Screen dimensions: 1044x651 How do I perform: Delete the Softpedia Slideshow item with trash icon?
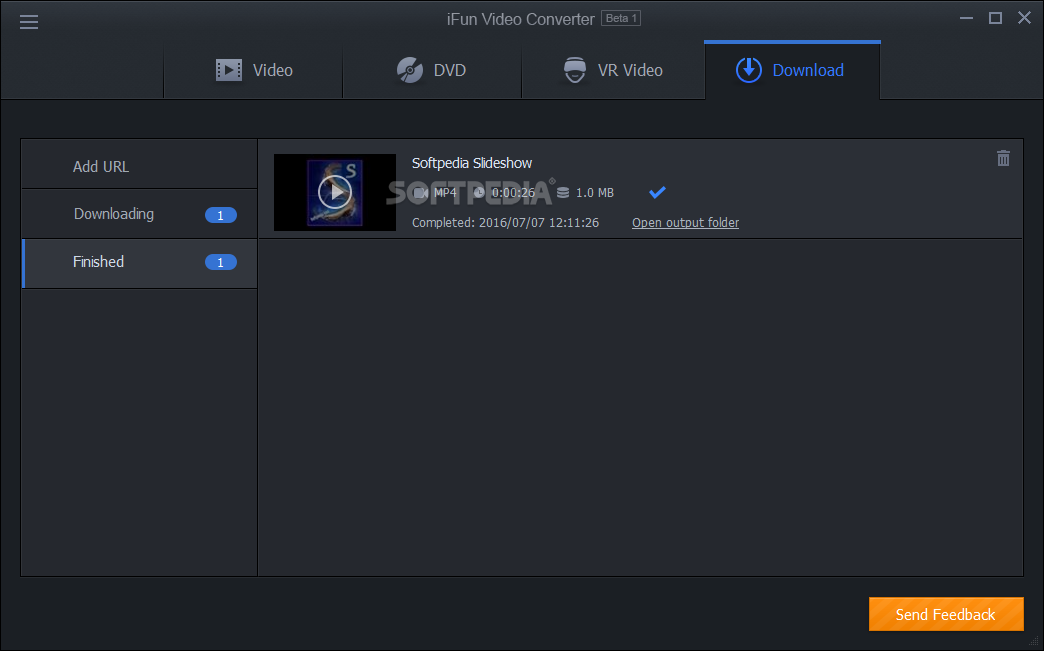pyautogui.click(x=1003, y=158)
